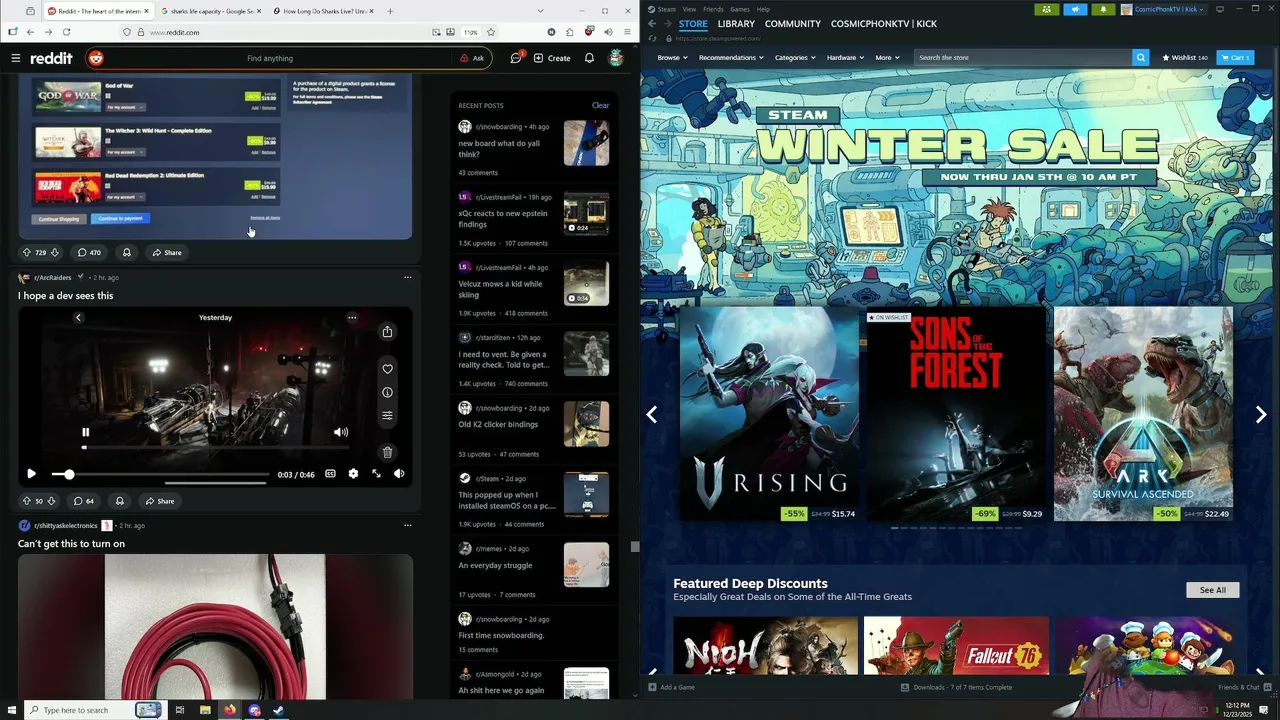Open the Reddit hamburger side menu
The width and height of the screenshot is (1280, 720).
tap(16, 58)
